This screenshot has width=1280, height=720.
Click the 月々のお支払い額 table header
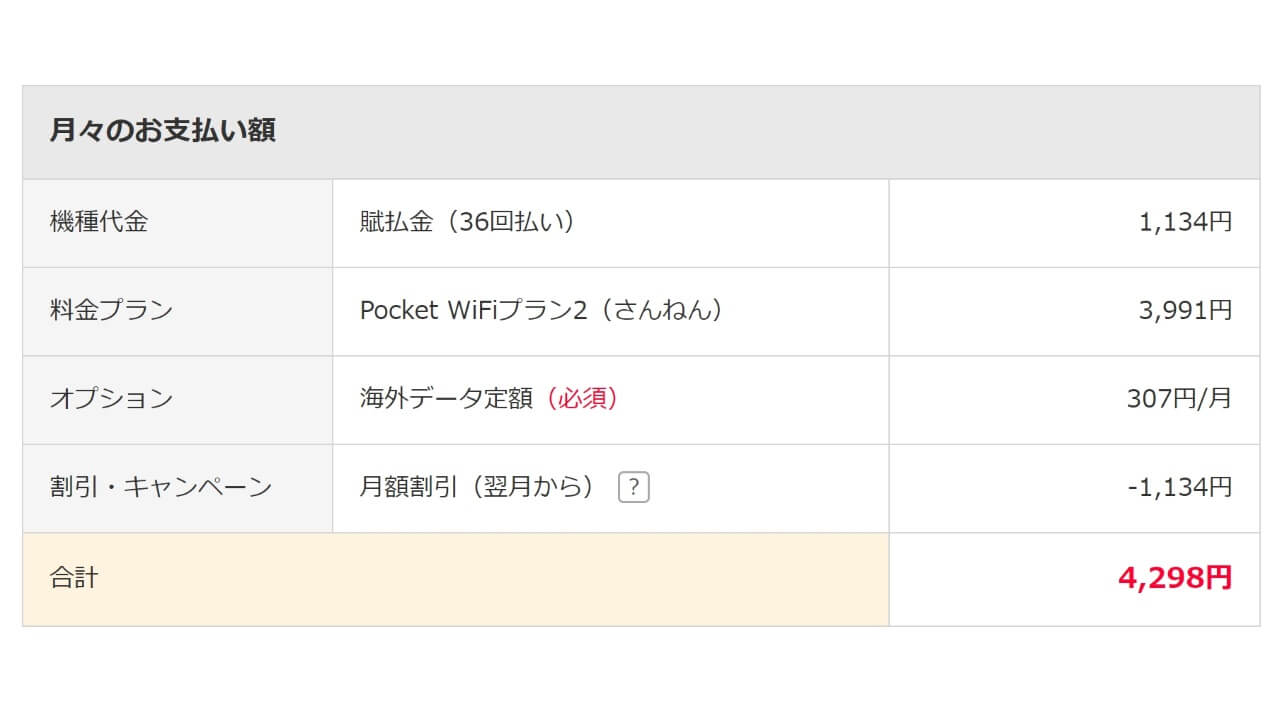(163, 131)
